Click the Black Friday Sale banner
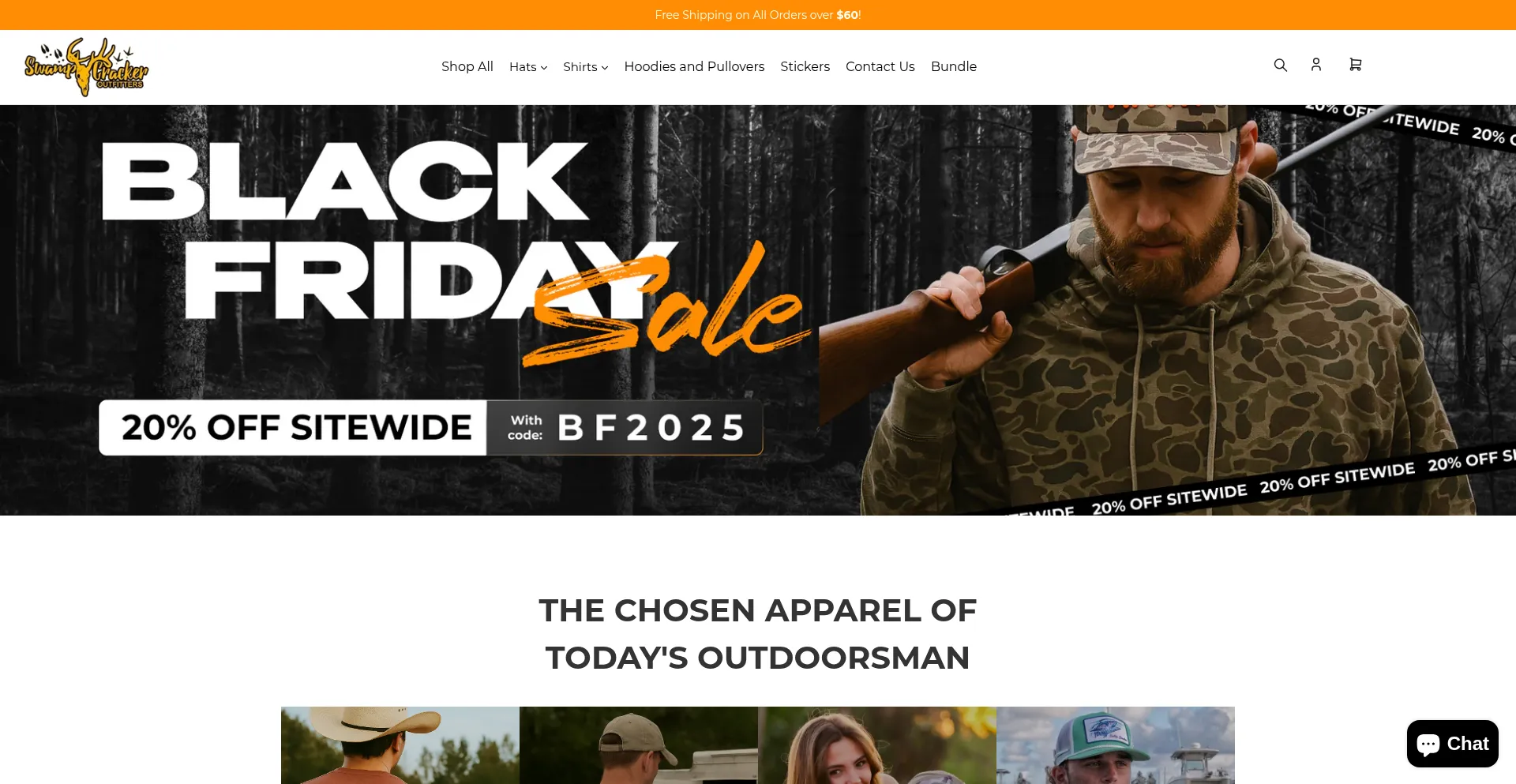 (x=758, y=310)
